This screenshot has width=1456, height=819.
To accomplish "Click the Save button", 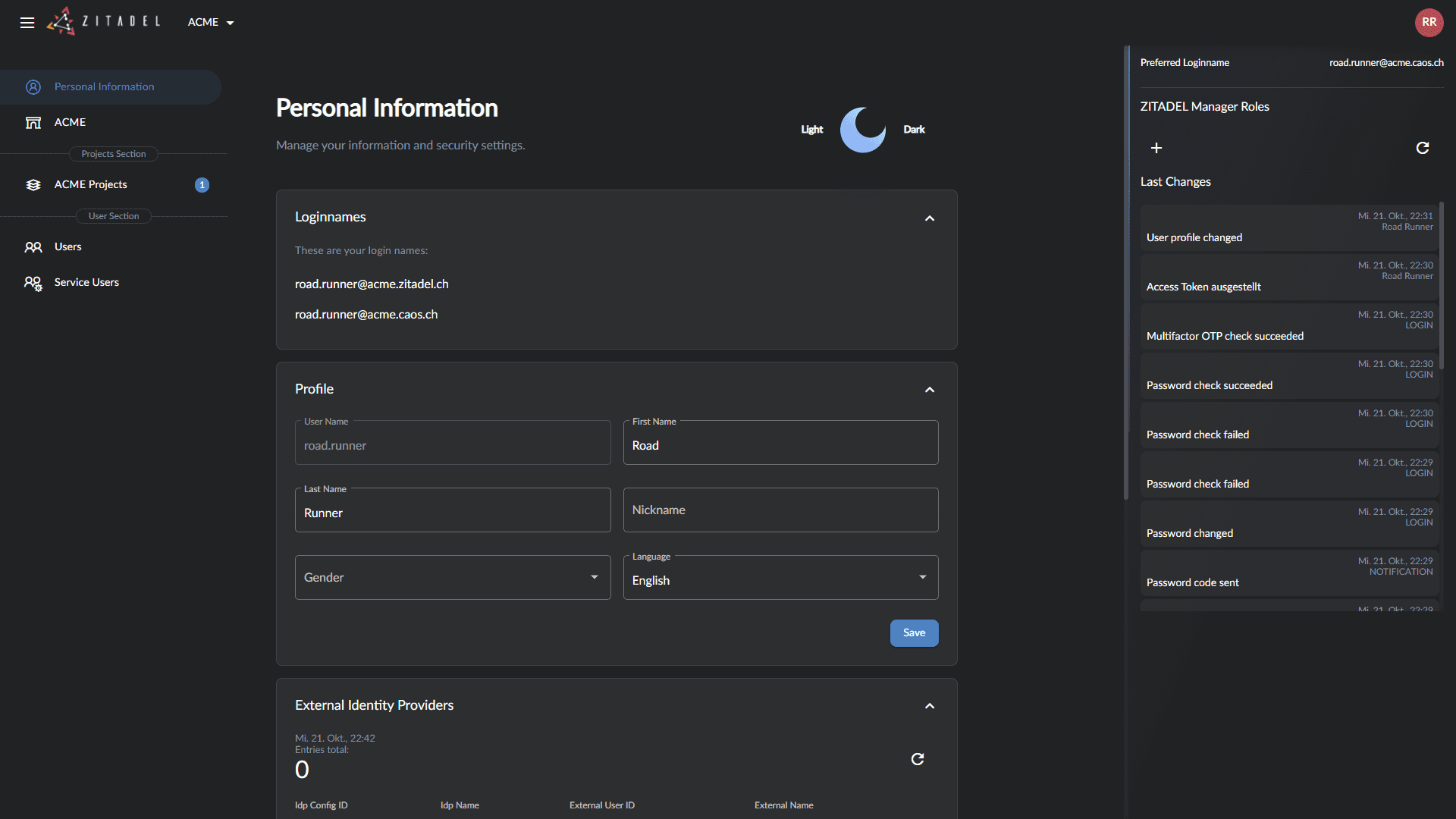I will (914, 633).
